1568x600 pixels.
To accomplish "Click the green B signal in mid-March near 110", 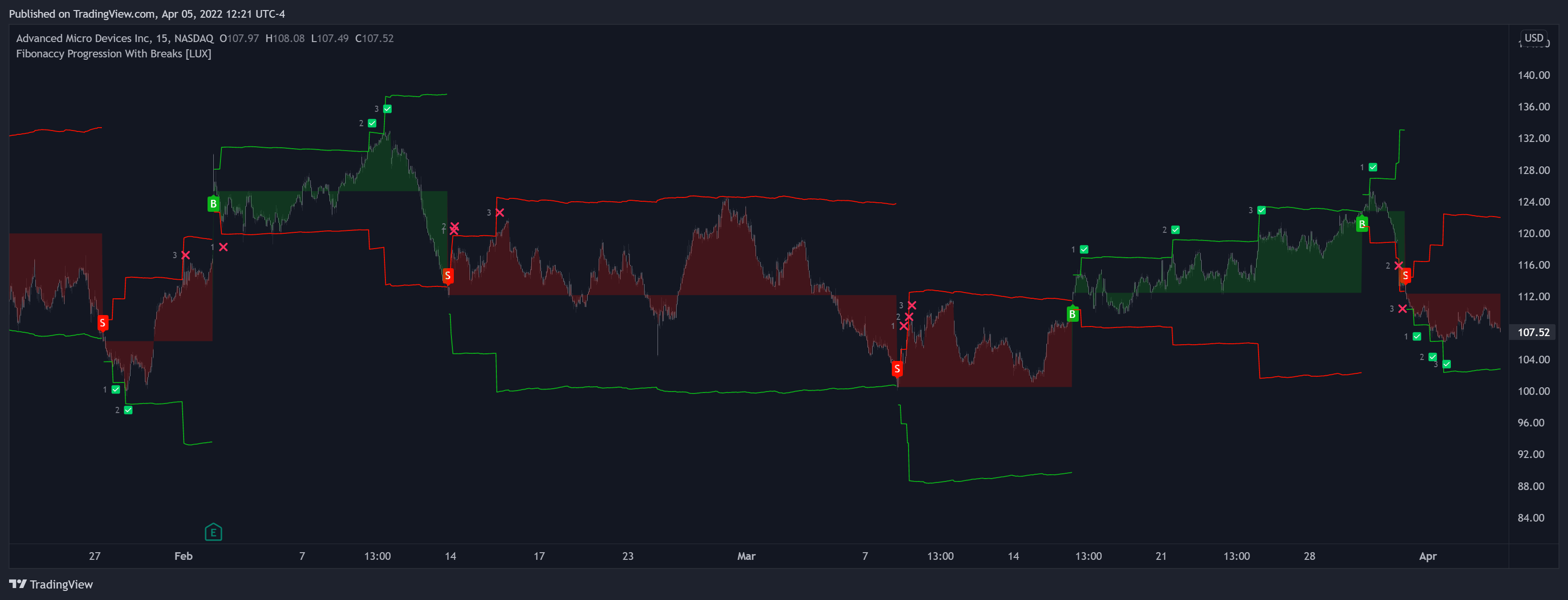I will point(1073,315).
